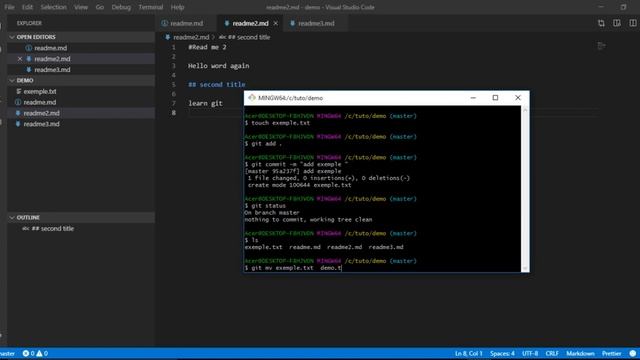Click the 'git status' line in the terminal
Image resolution: width=640 pixels, height=360 pixels.
(265, 206)
